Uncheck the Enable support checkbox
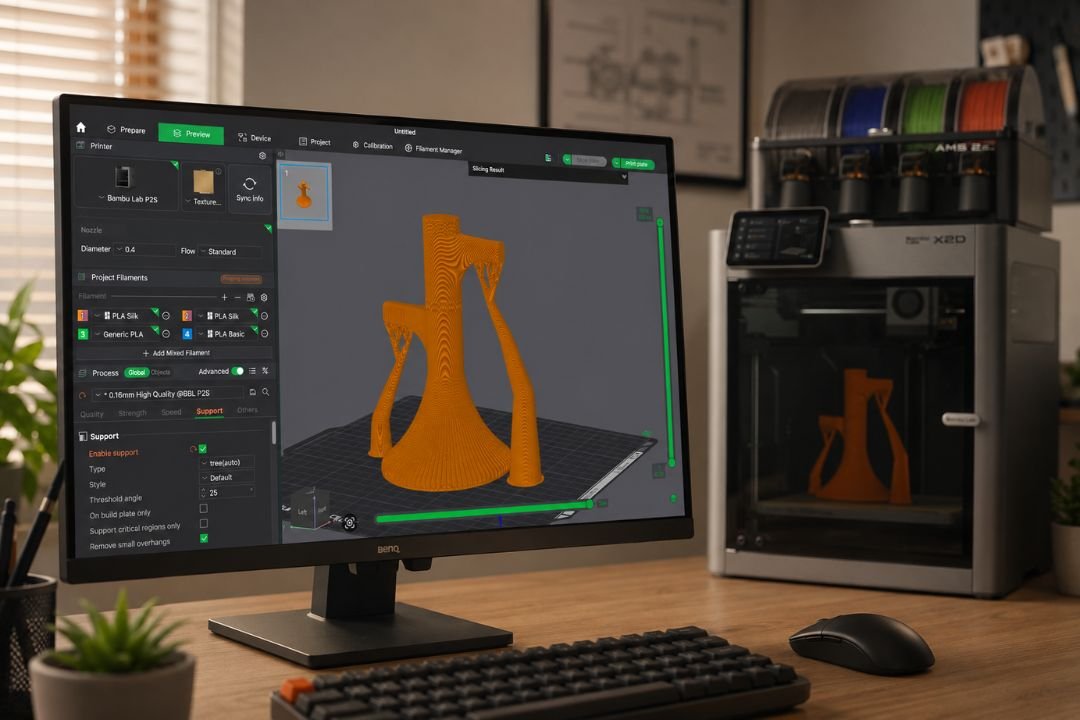1080x720 pixels. [x=202, y=449]
